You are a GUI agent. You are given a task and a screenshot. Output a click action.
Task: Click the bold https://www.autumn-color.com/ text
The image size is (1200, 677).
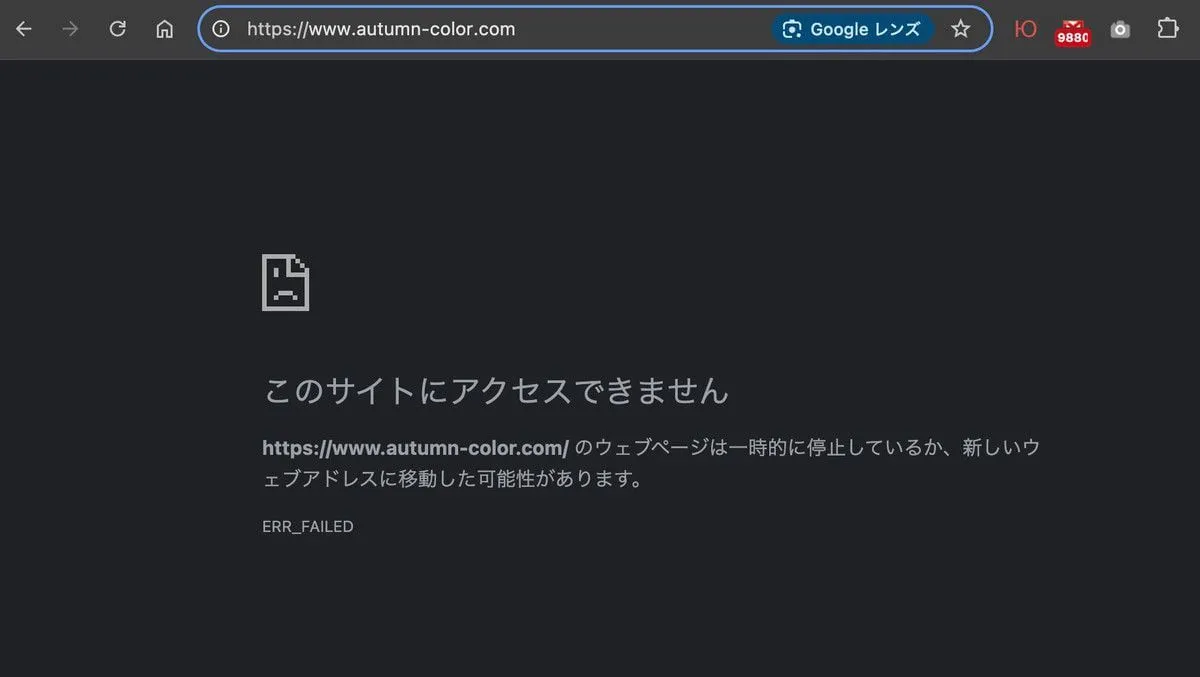coord(415,447)
